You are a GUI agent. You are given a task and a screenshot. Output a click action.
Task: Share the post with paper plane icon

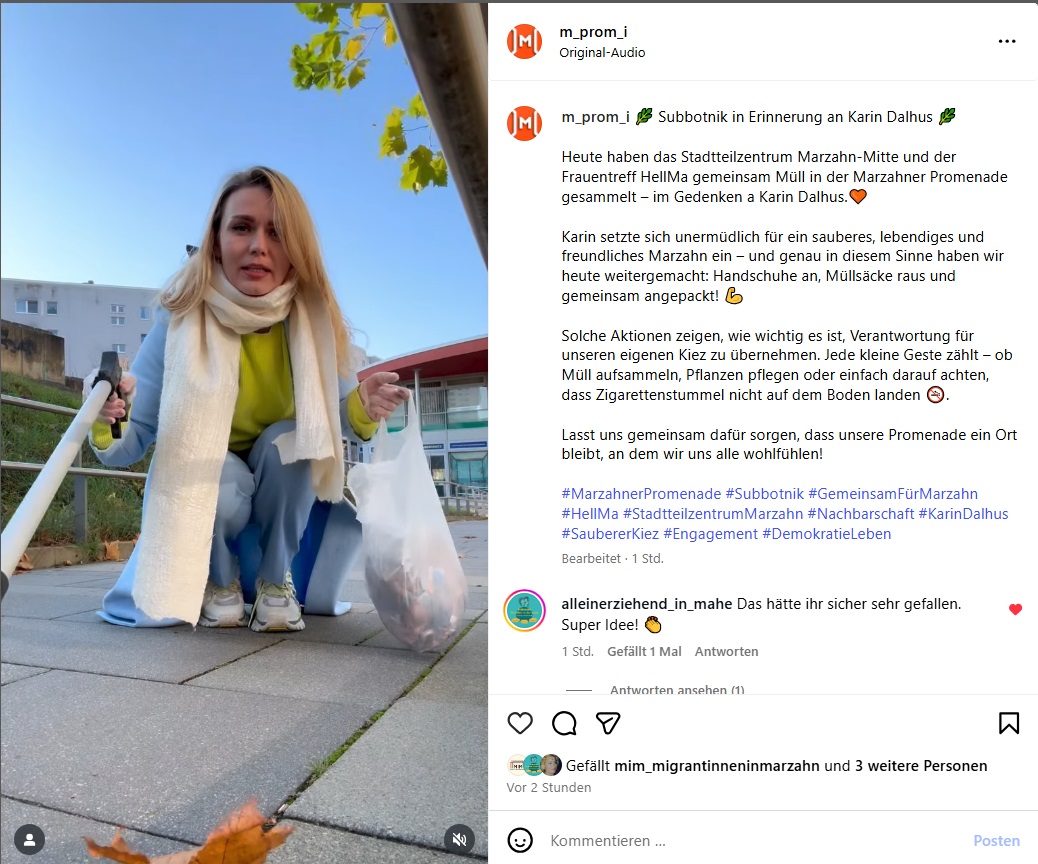click(x=608, y=723)
